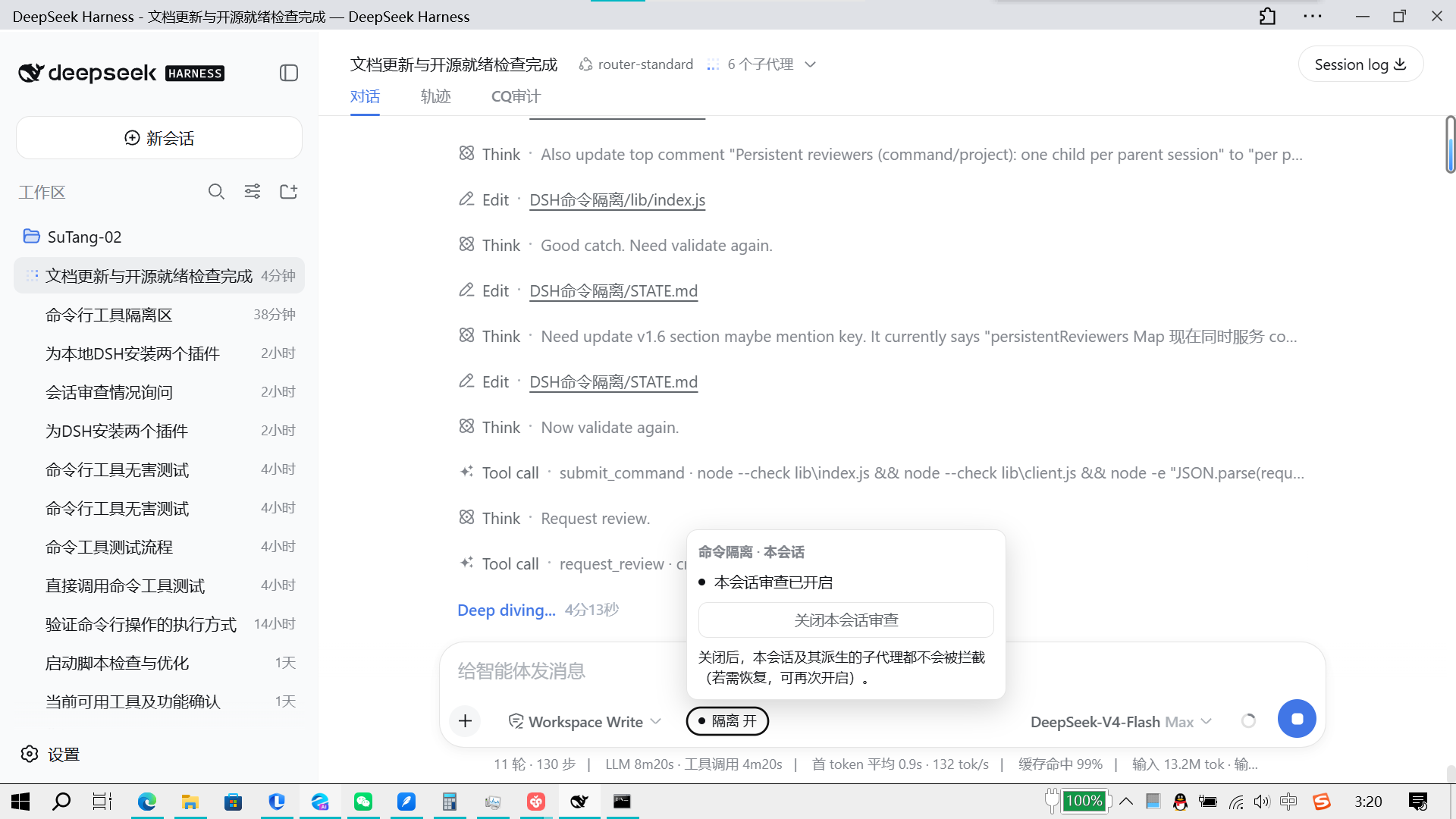Image resolution: width=1456 pixels, height=819 pixels.
Task: Click the Session log download button
Action: pyautogui.click(x=1360, y=64)
